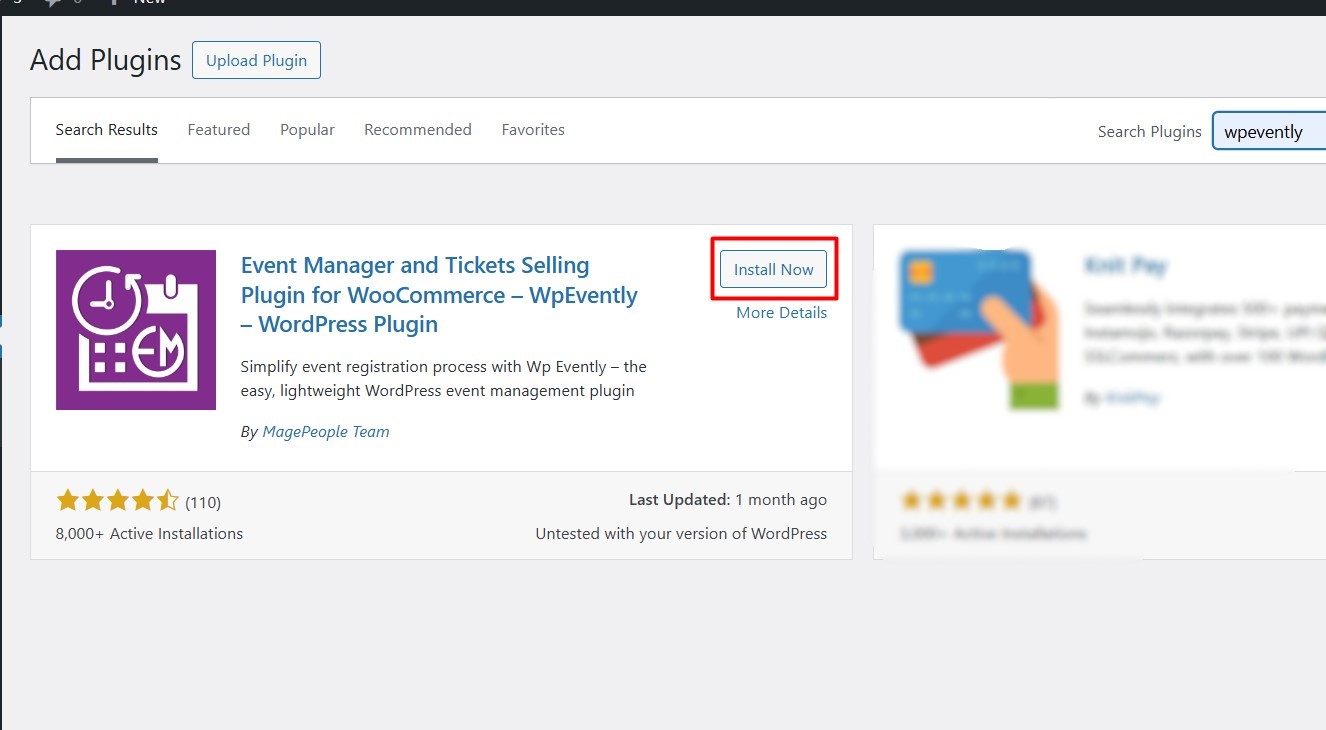Click the Last Updated: 1 month ago text
The image size is (1326, 730).
click(x=728, y=500)
